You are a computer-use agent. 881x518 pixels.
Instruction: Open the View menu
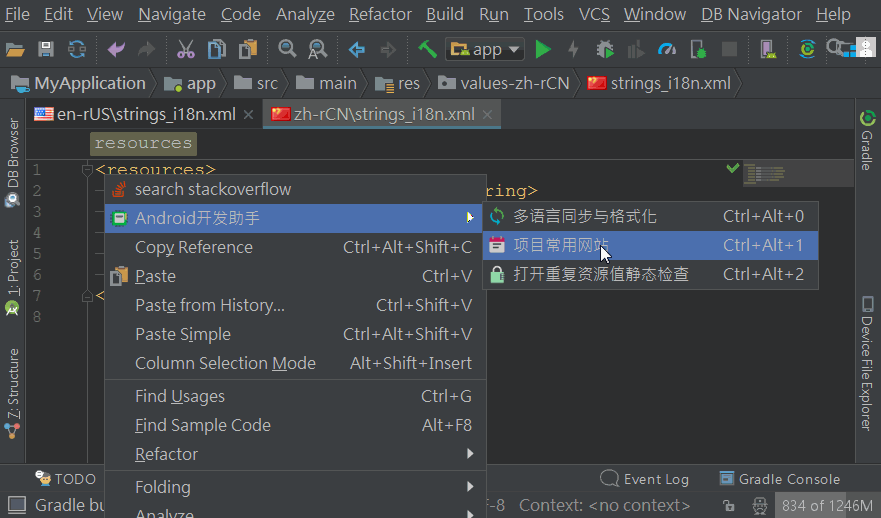pos(105,14)
